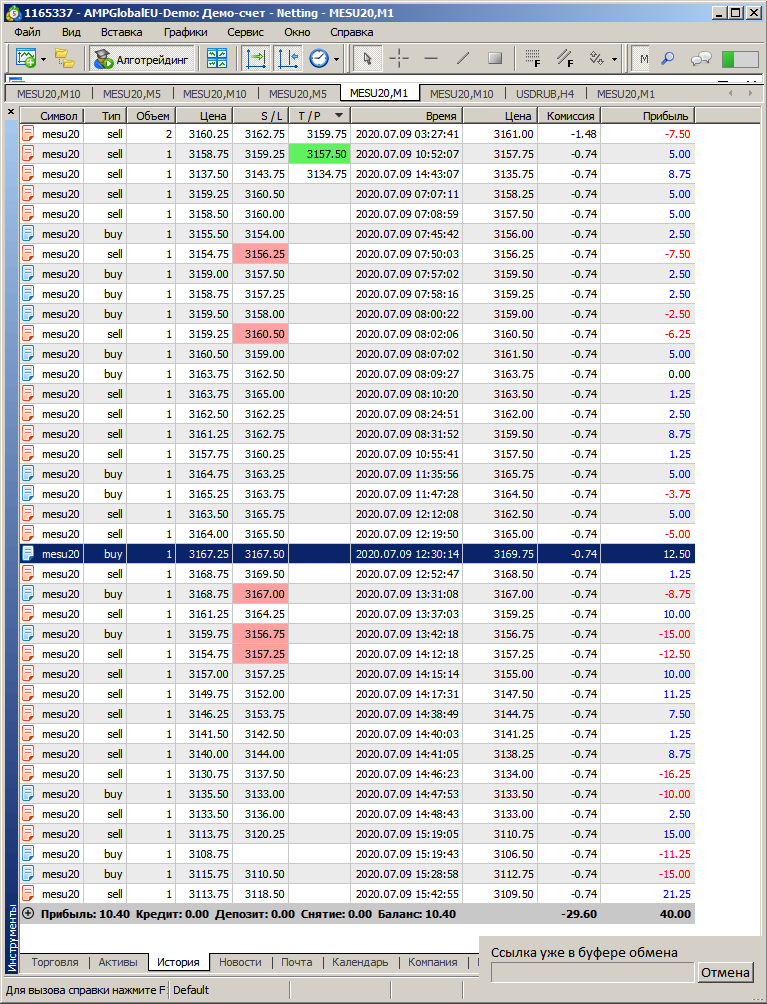This screenshot has height=1004, width=767.
Task: Click green T/P cell 3157.50
Action: pyautogui.click(x=319, y=154)
